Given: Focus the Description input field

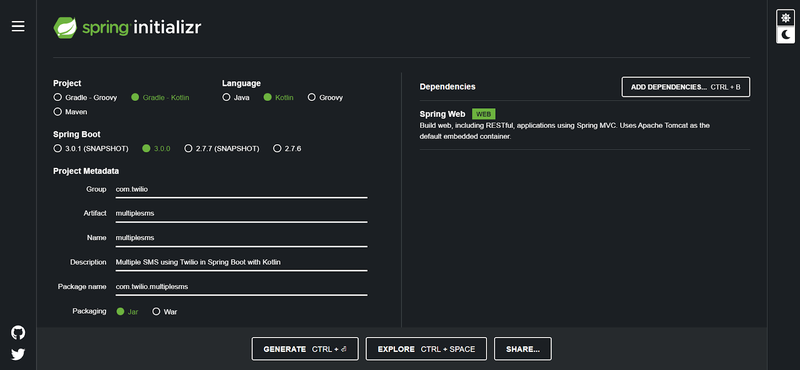Looking at the screenshot, I should tap(241, 262).
